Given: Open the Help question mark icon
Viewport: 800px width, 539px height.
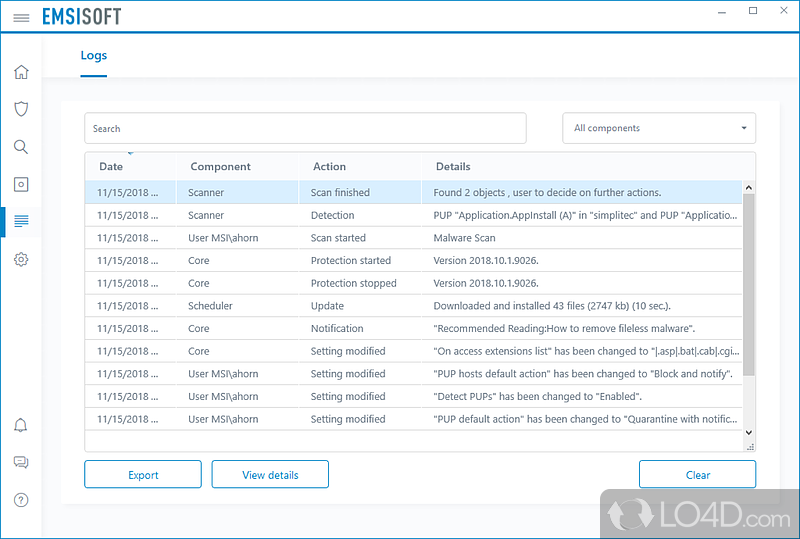Looking at the screenshot, I should 21,500.
